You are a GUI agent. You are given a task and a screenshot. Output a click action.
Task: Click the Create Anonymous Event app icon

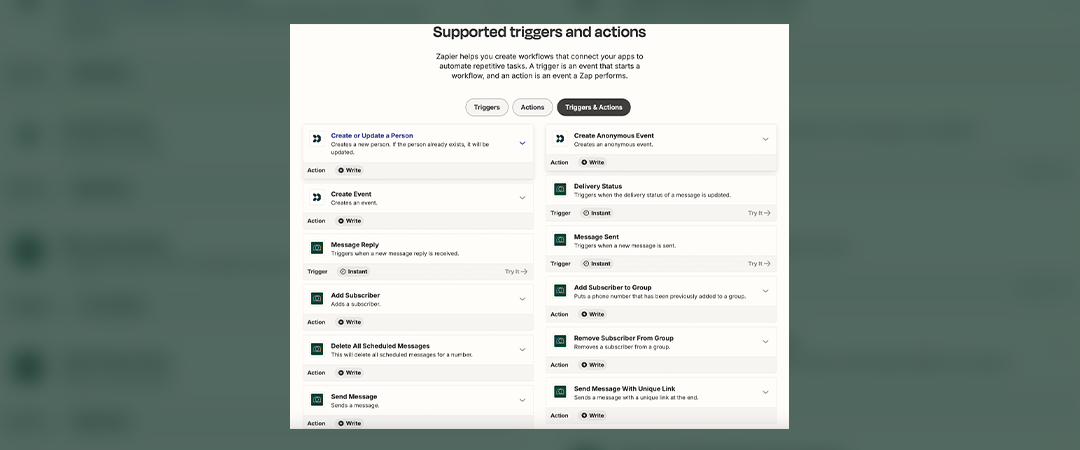[x=560, y=139]
